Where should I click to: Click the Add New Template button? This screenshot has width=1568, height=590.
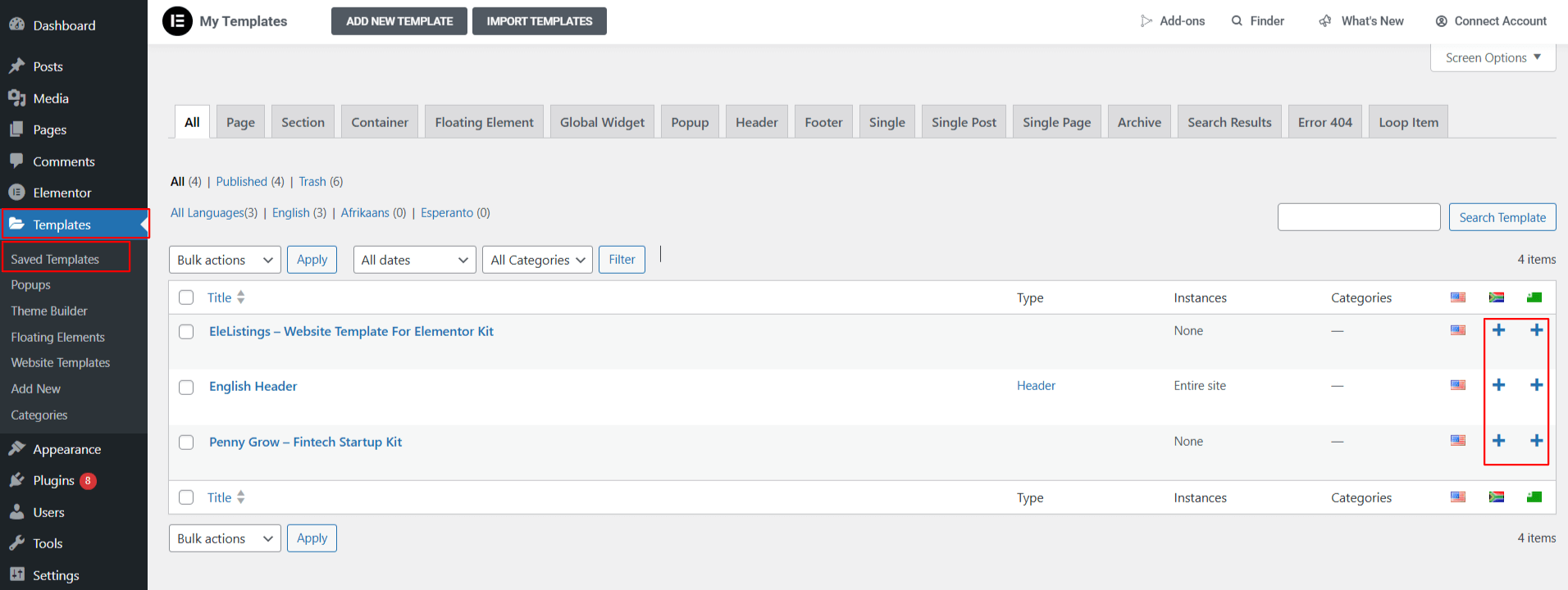(399, 21)
